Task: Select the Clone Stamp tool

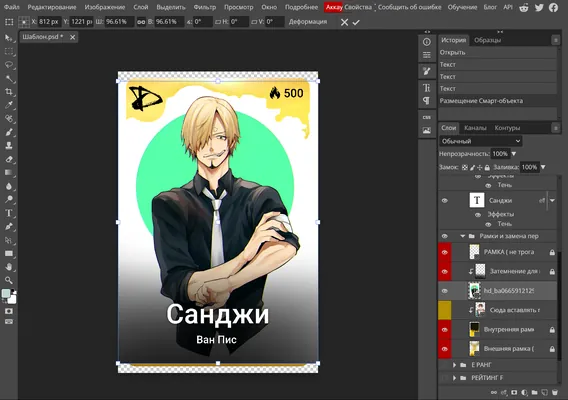Action: point(9,146)
